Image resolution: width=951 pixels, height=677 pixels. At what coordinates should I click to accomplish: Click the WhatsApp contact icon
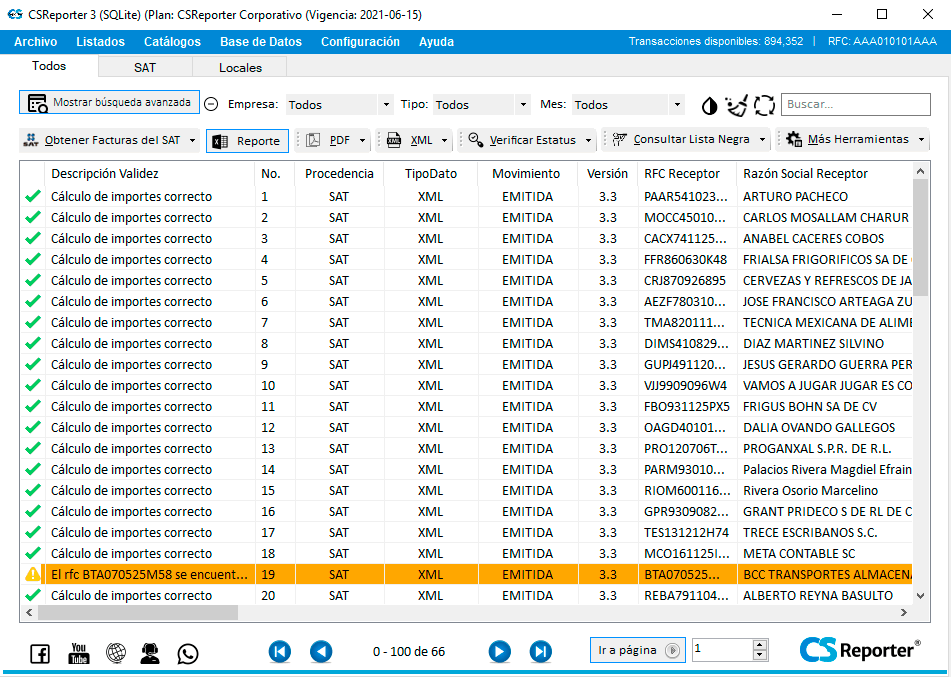tap(188, 653)
